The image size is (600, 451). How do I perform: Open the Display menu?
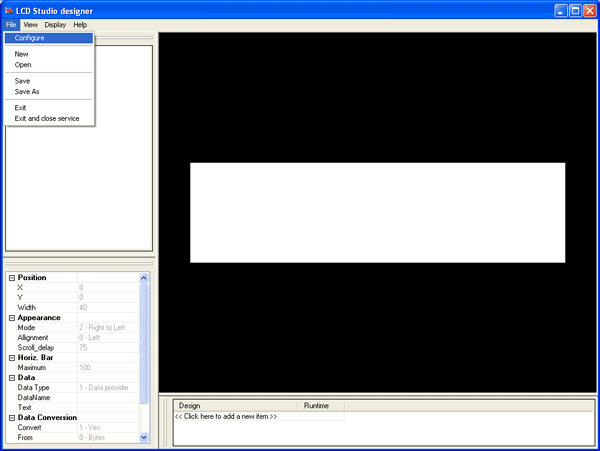tap(55, 25)
